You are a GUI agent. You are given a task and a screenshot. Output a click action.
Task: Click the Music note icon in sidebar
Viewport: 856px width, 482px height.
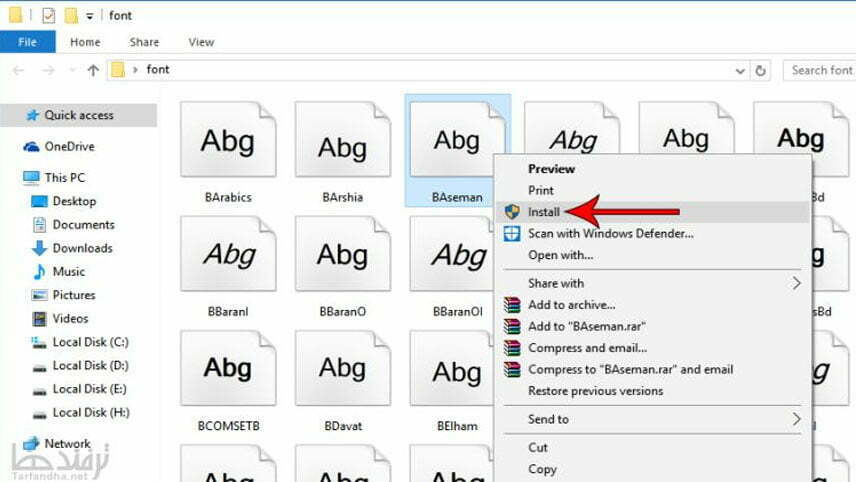[39, 272]
